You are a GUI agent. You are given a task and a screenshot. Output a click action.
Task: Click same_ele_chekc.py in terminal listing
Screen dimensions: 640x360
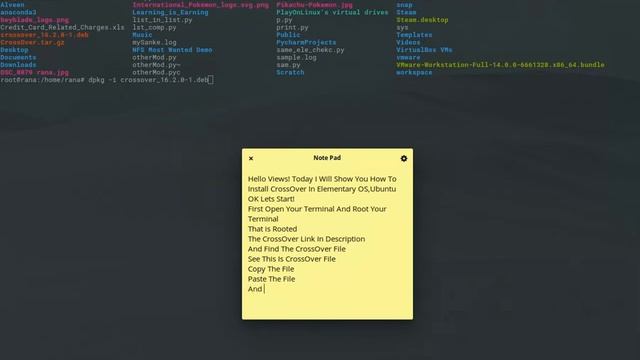click(310, 50)
